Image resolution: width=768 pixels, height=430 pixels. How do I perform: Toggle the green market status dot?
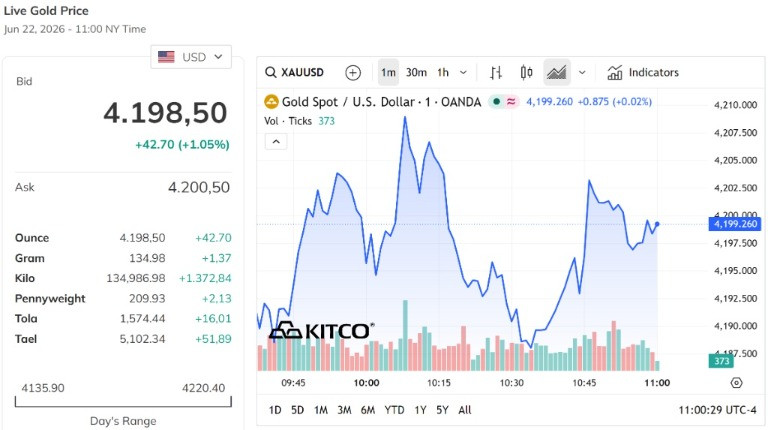(x=496, y=102)
